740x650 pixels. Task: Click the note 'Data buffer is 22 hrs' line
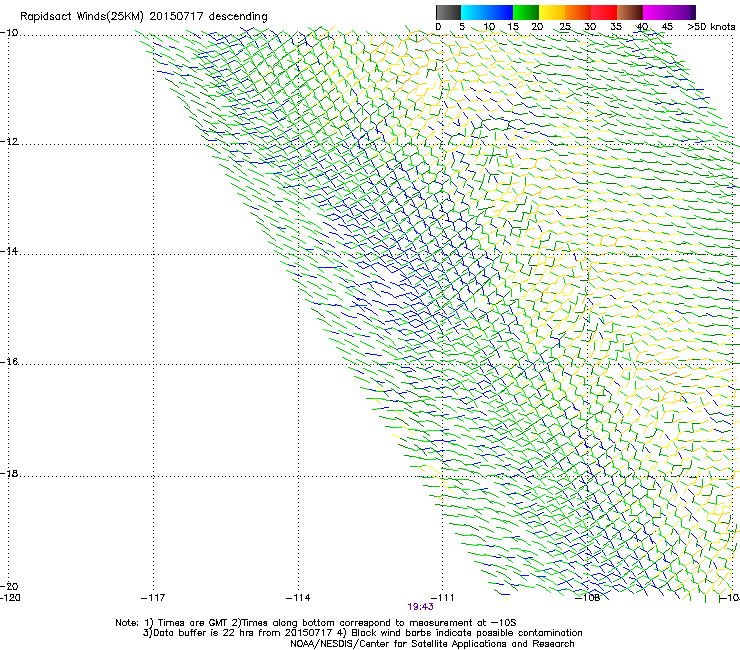pyautogui.click(x=362, y=633)
